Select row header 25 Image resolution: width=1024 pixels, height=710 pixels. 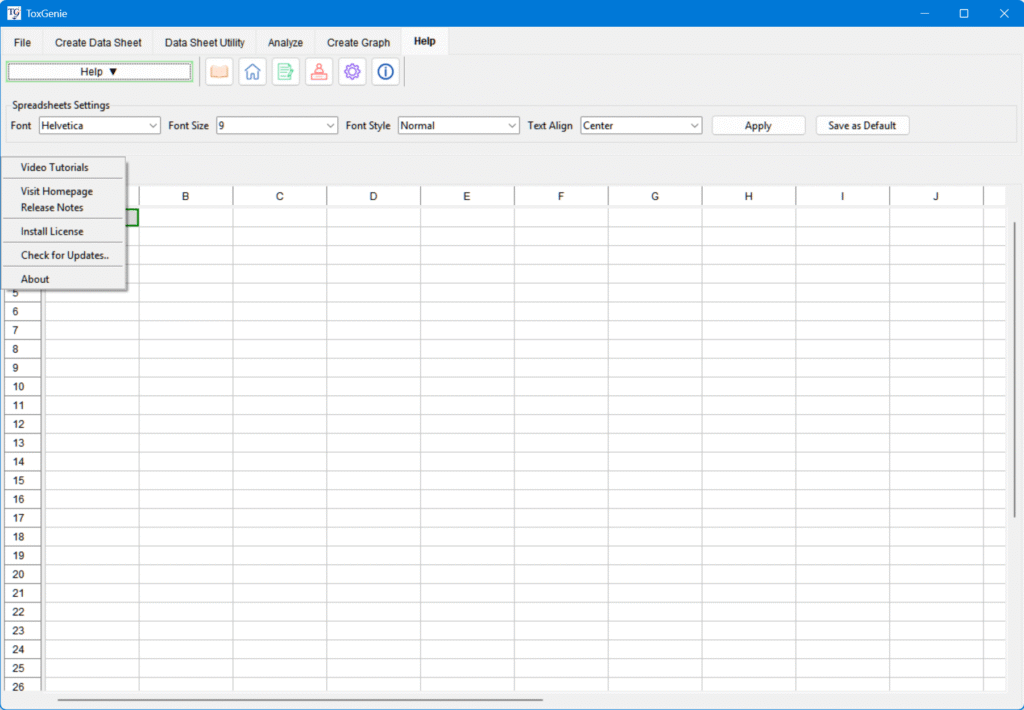pos(23,668)
